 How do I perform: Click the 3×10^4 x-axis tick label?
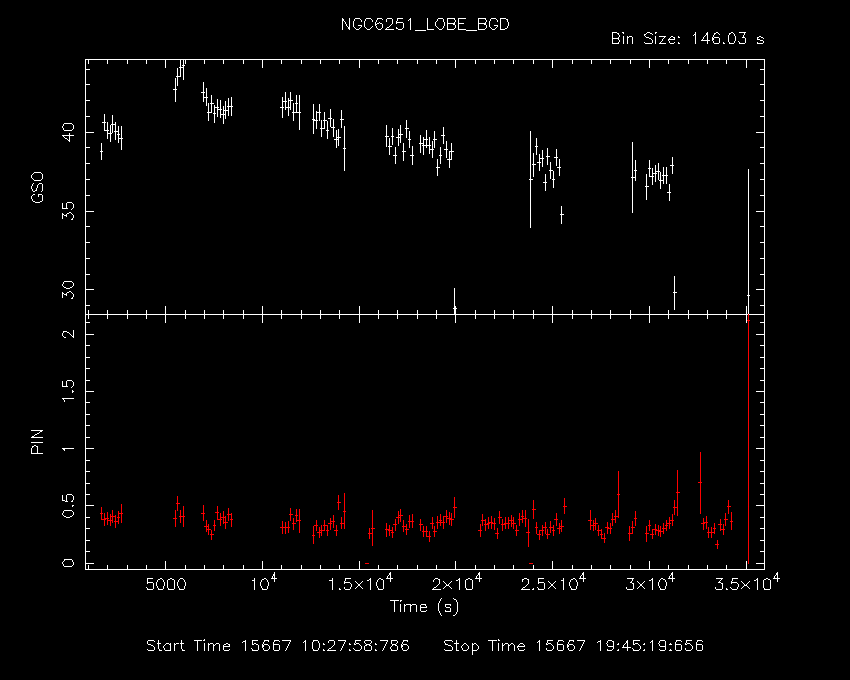pyautogui.click(x=650, y=583)
